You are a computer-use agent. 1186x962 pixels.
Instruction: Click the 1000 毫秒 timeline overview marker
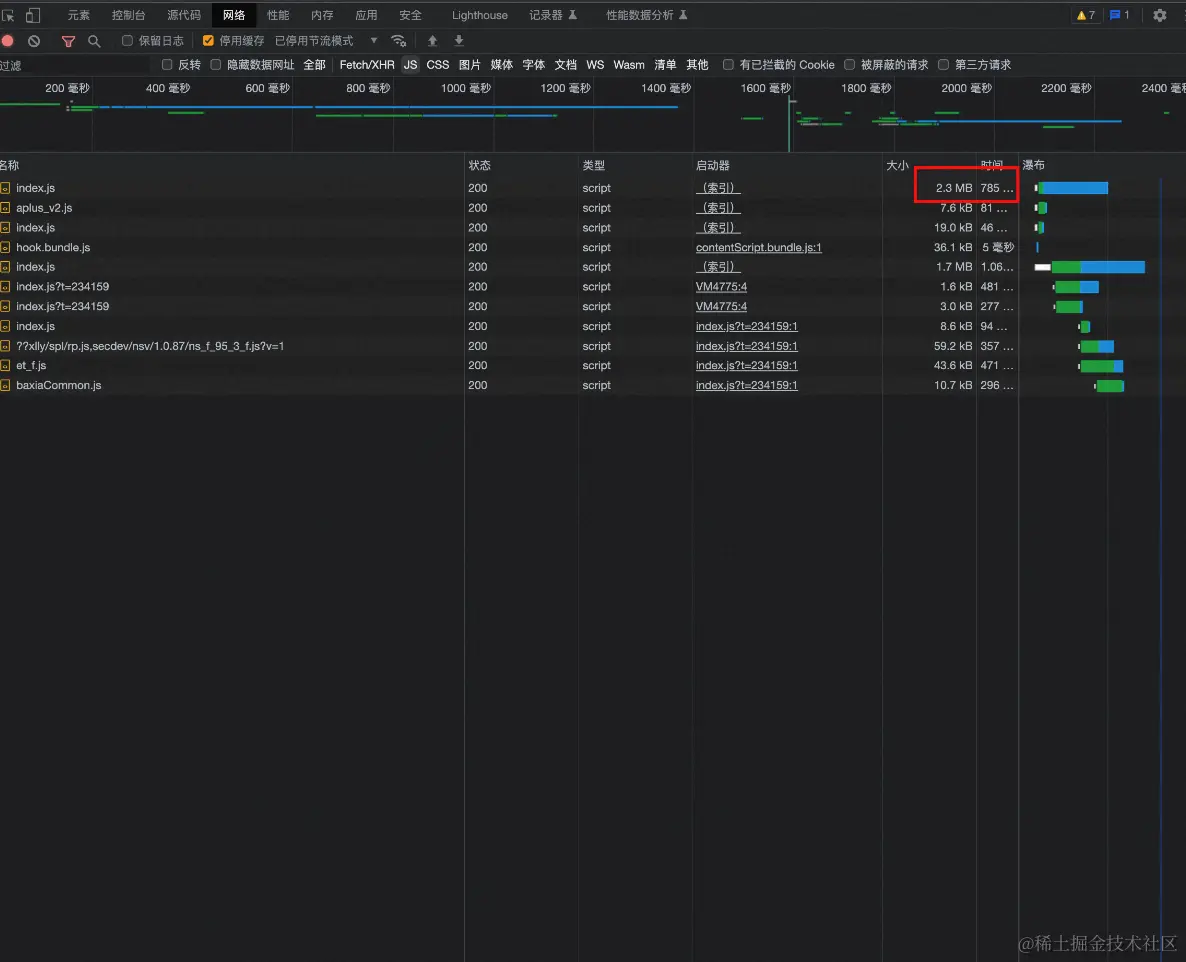pyautogui.click(x=465, y=88)
